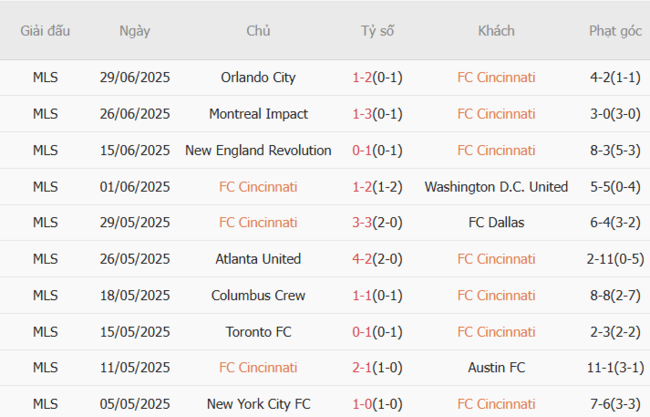Click the 4-2 score for Atlanta United
Viewport: 650px width, 417px height.
click(362, 259)
